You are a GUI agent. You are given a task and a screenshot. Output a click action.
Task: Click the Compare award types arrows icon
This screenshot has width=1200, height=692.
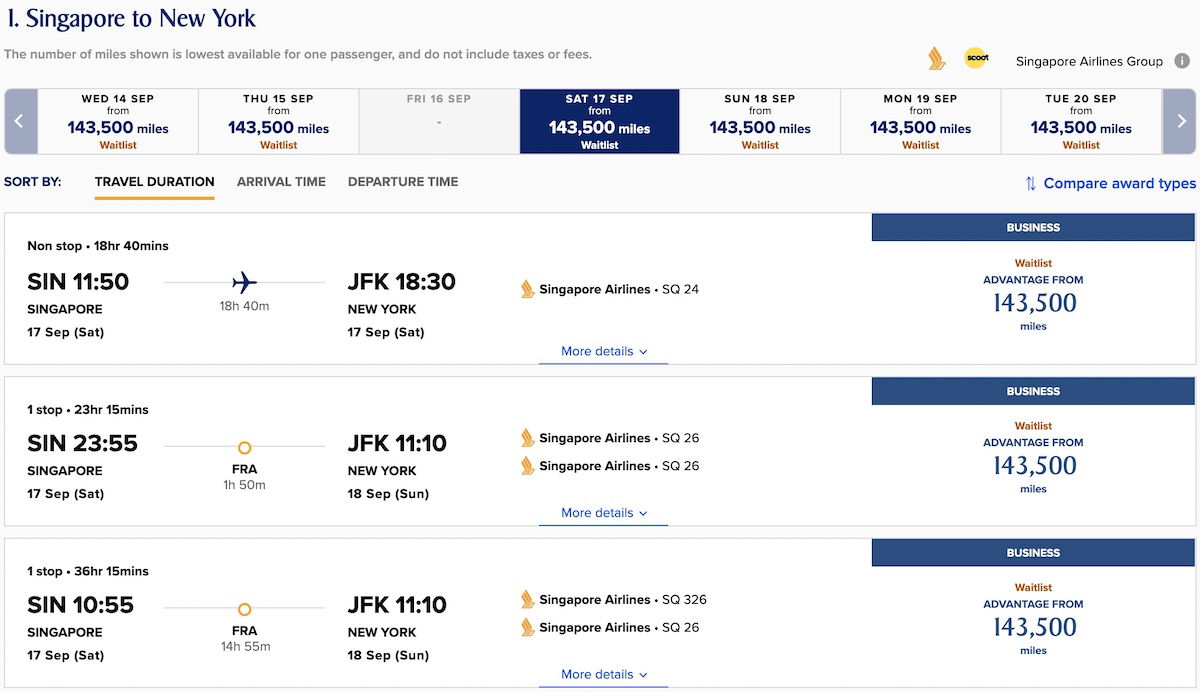click(x=1030, y=183)
